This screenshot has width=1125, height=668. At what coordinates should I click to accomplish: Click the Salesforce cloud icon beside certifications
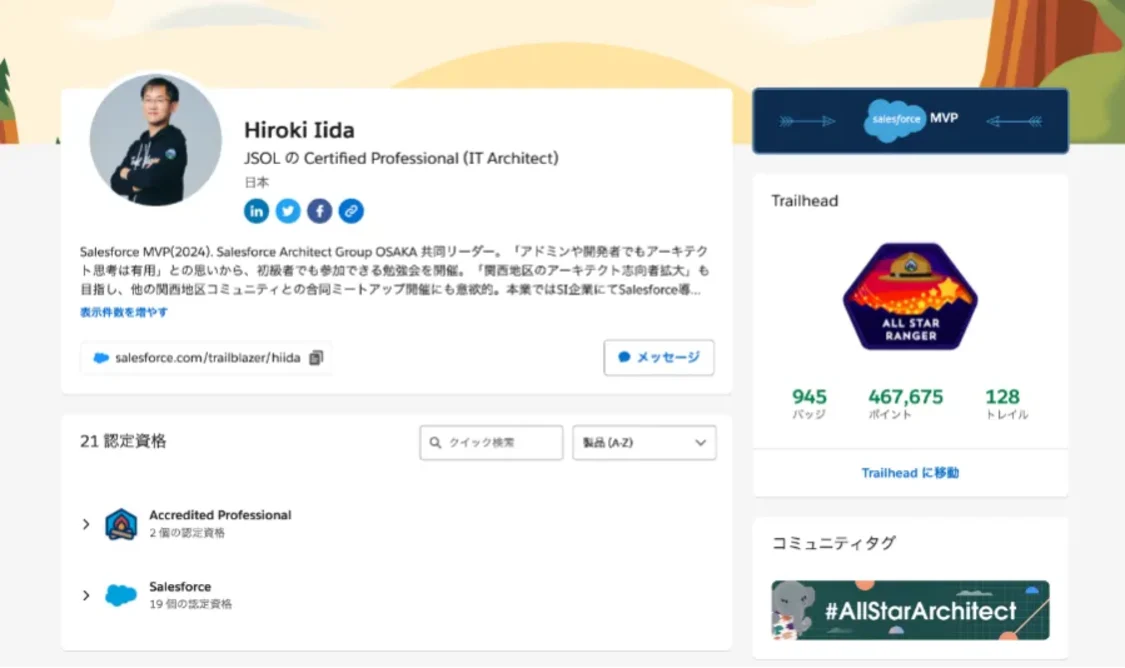point(120,594)
